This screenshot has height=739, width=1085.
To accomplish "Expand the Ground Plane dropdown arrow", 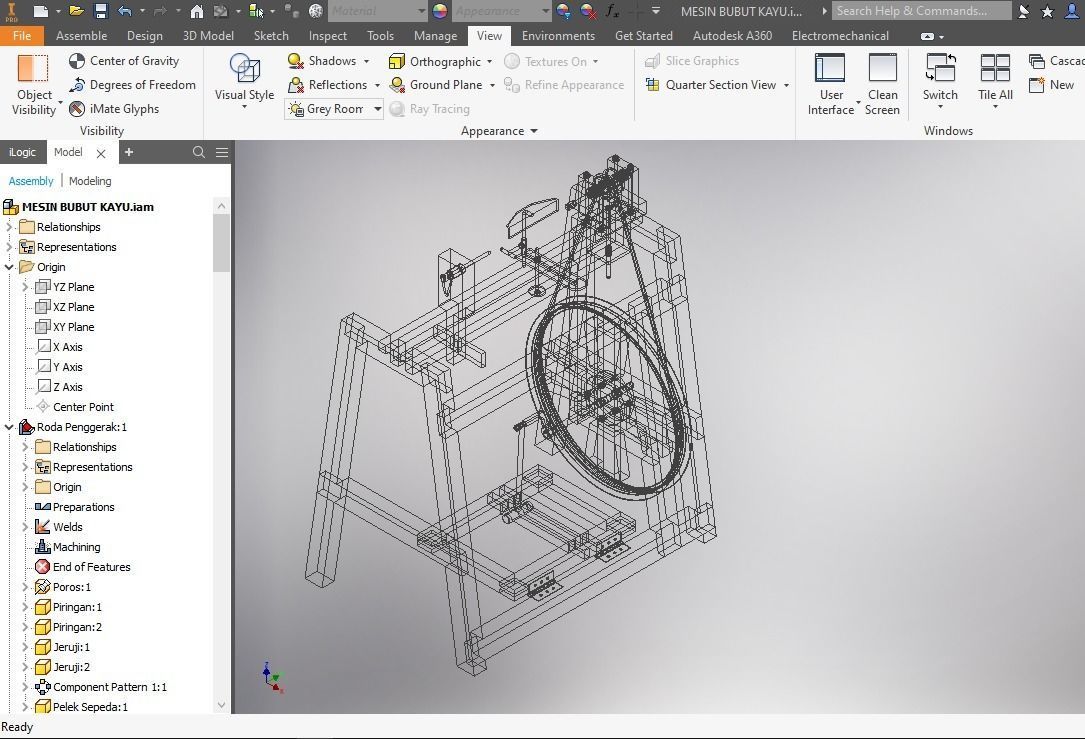I will click(x=492, y=85).
